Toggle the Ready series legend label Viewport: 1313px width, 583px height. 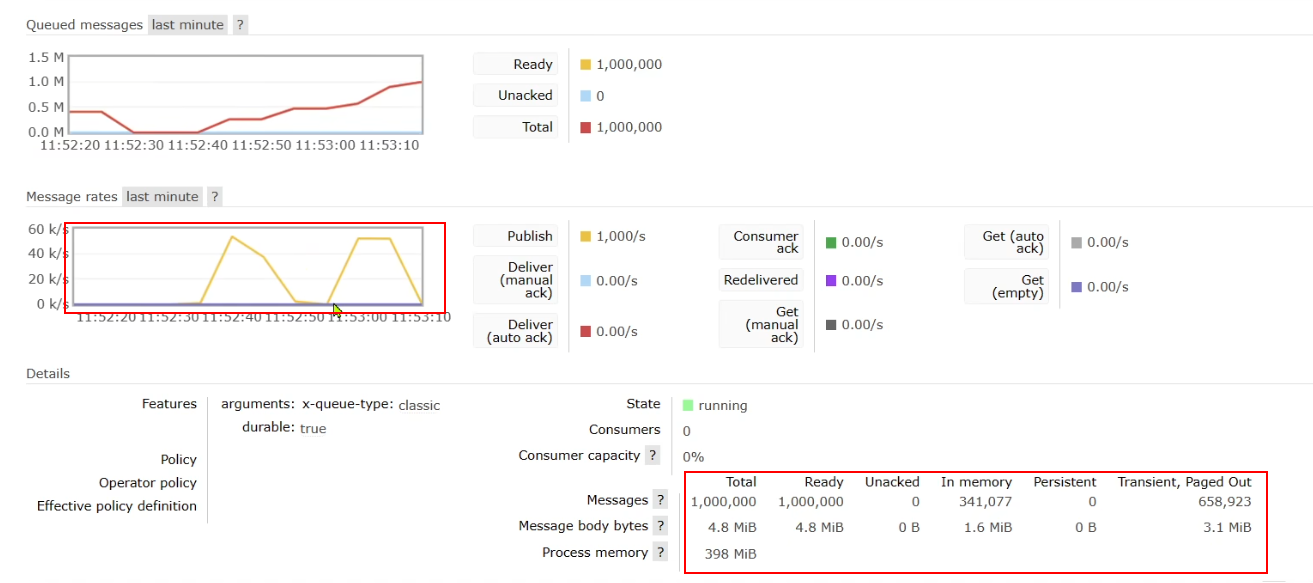click(515, 64)
